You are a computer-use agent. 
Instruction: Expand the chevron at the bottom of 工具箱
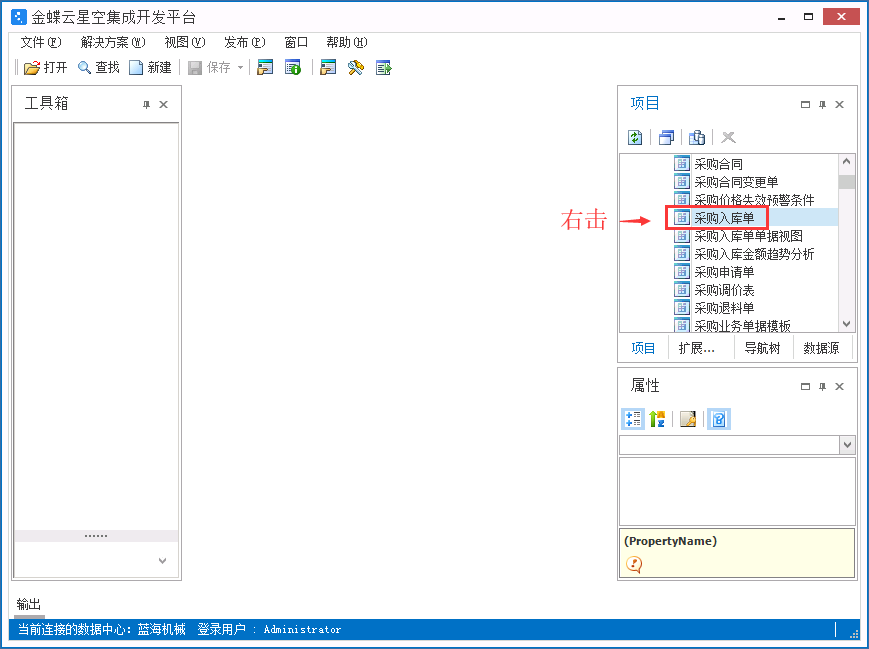click(x=162, y=561)
